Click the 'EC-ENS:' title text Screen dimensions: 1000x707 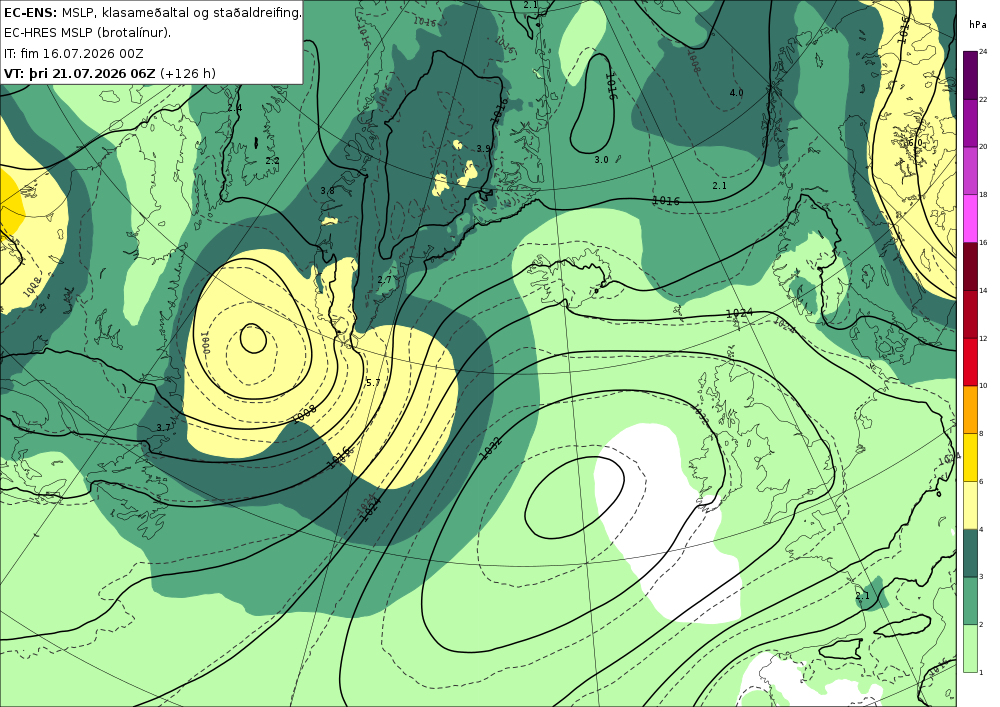point(31,12)
